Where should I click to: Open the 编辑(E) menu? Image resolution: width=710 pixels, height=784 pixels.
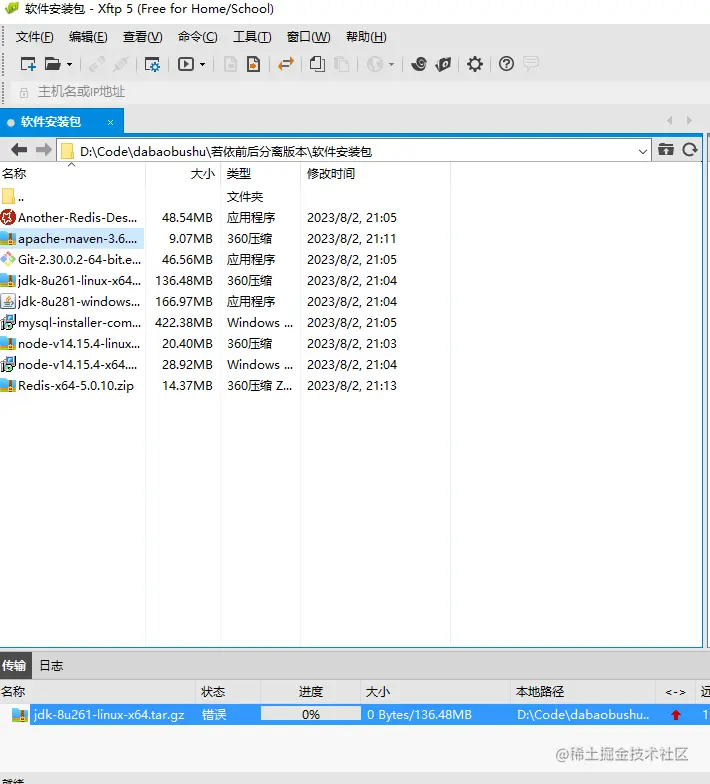88,37
